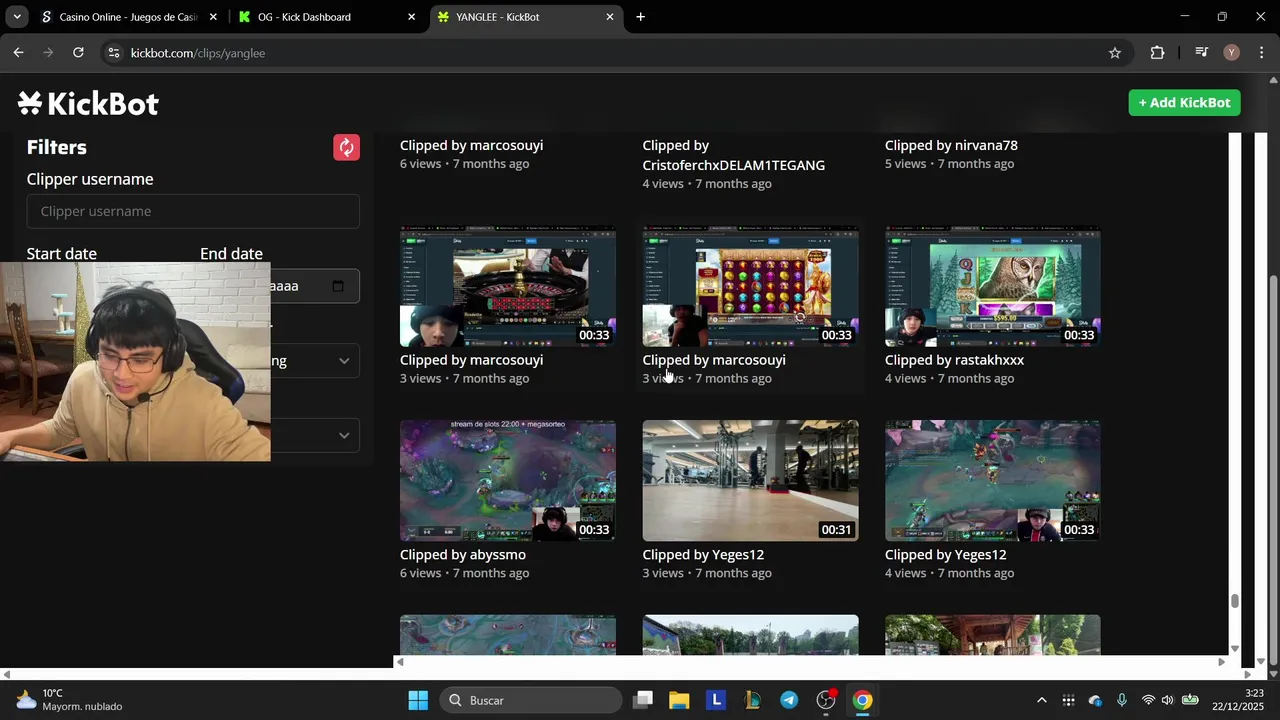The height and width of the screenshot is (720, 1280).
Task: Focus the Clipper username input field
Action: (x=193, y=211)
